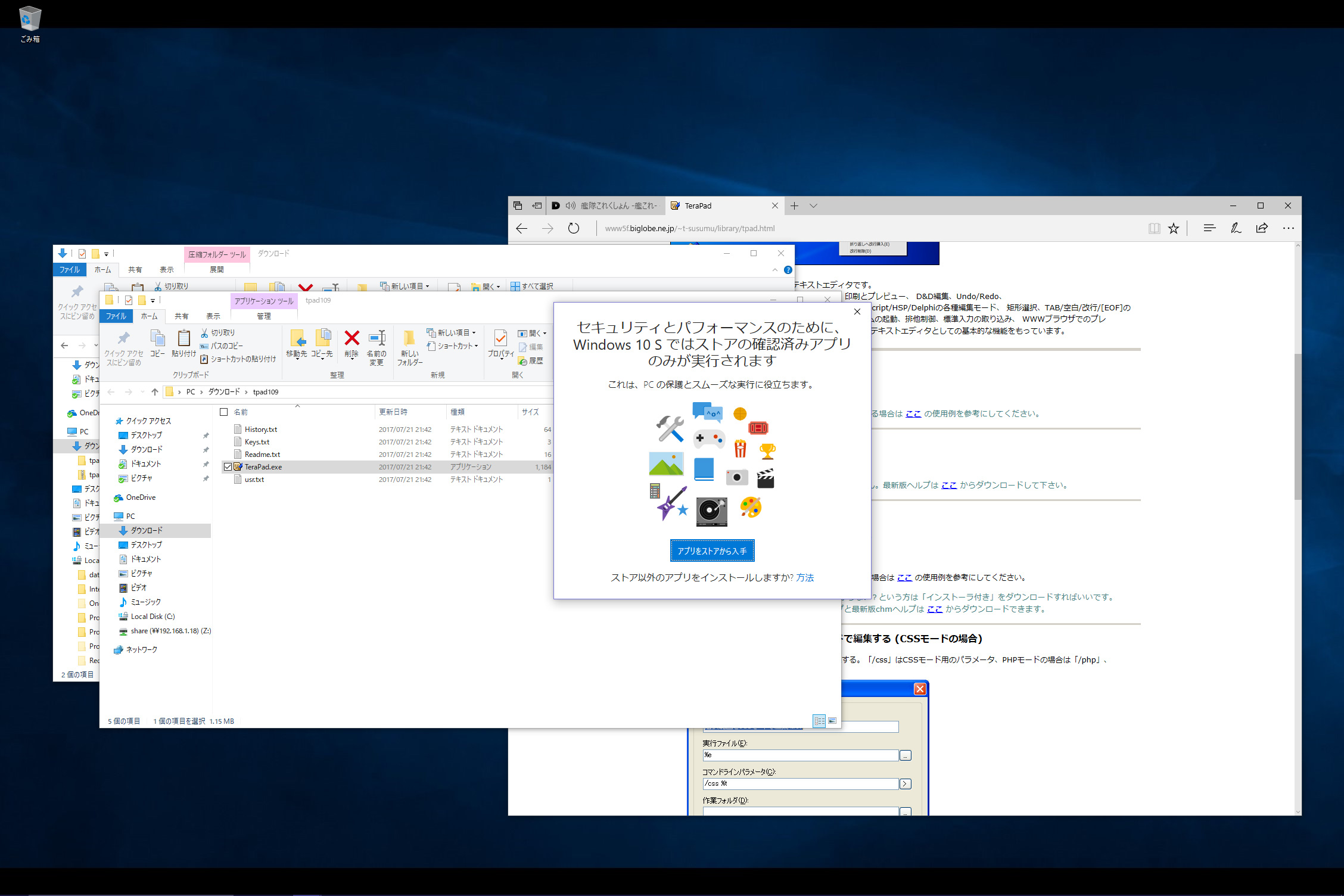Open the recent locations dropdown in tpad109 navigation
The height and width of the screenshot is (896, 1344).
142,392
